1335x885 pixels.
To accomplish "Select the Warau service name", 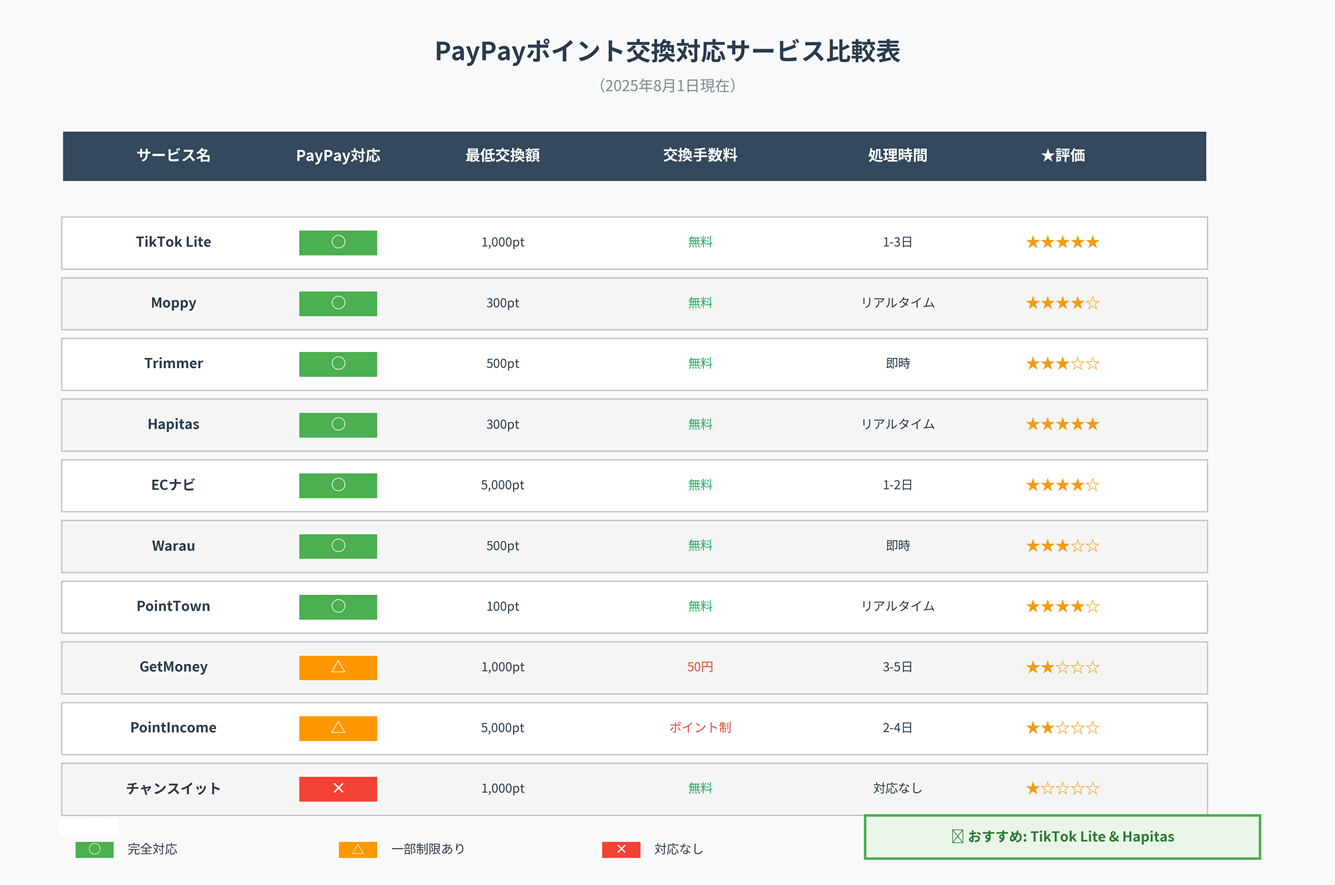I will pos(174,546).
